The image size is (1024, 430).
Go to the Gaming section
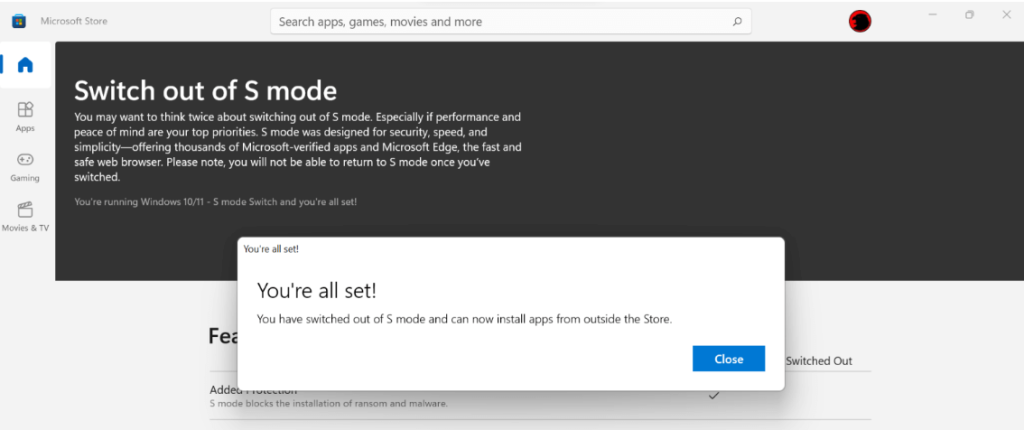(x=25, y=167)
